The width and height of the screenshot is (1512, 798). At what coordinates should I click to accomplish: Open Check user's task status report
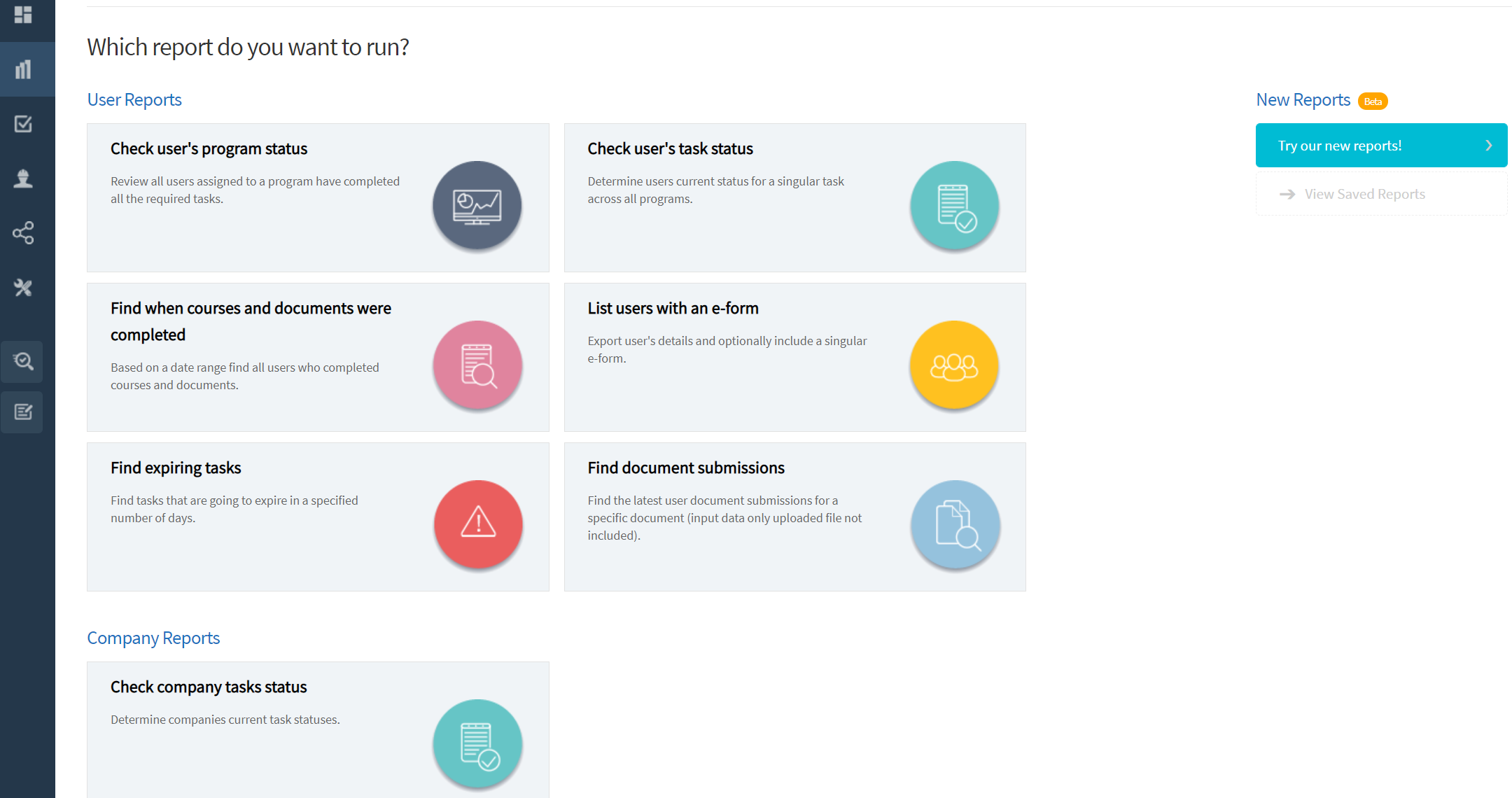click(x=670, y=149)
